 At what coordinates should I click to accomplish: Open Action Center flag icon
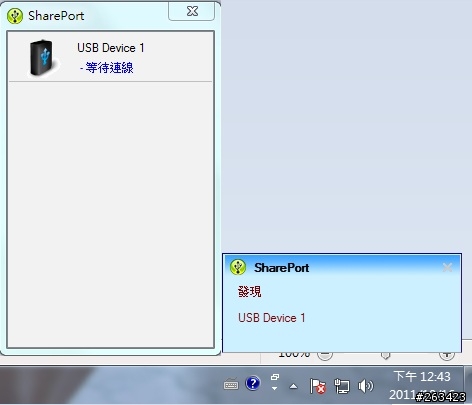[317, 386]
